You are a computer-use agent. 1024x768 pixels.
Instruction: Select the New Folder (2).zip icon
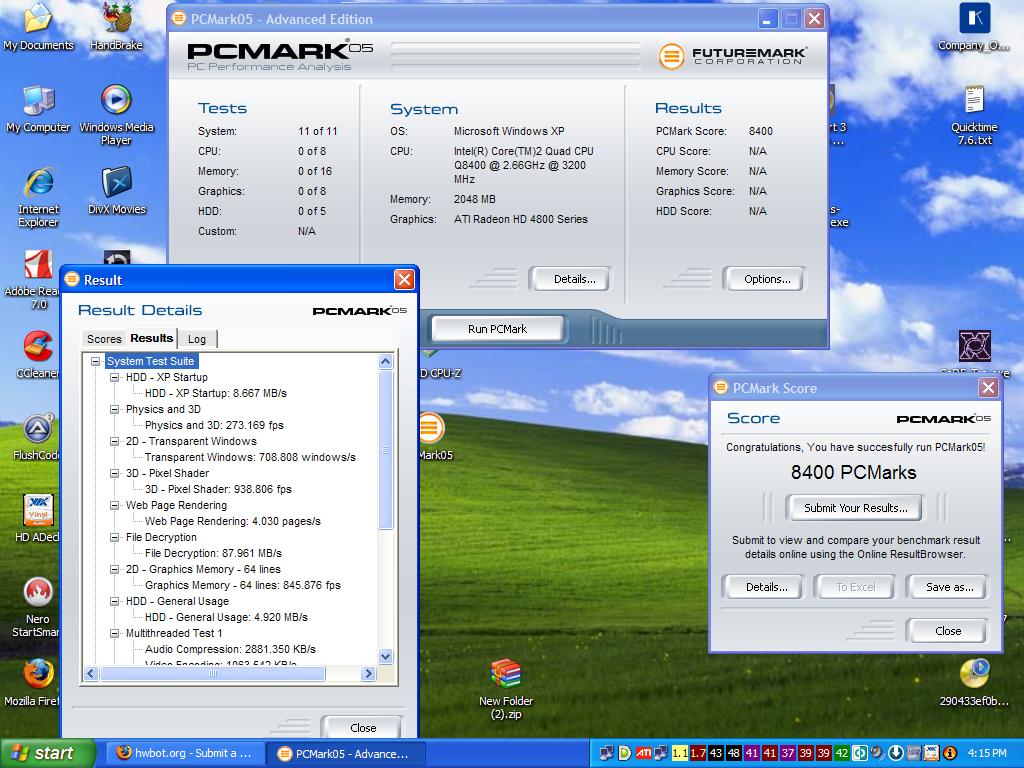[506, 689]
